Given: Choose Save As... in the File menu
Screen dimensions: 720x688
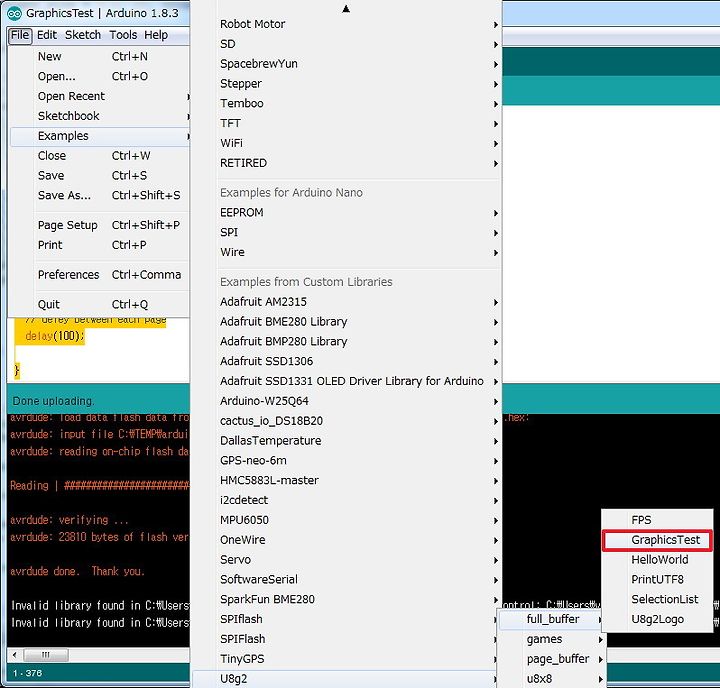Looking at the screenshot, I should point(100,195).
